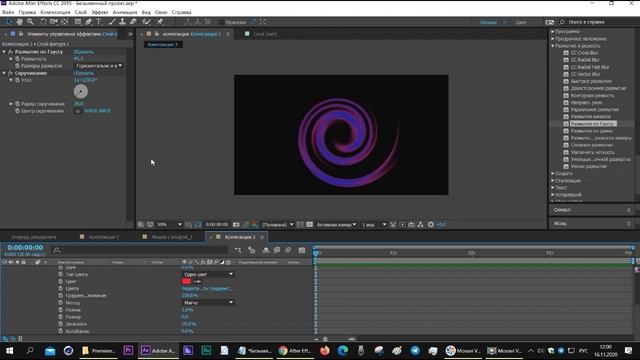The width and height of the screenshot is (640, 360).
Task: Enable the Привязка snapping checkbox
Action: click(222, 22)
